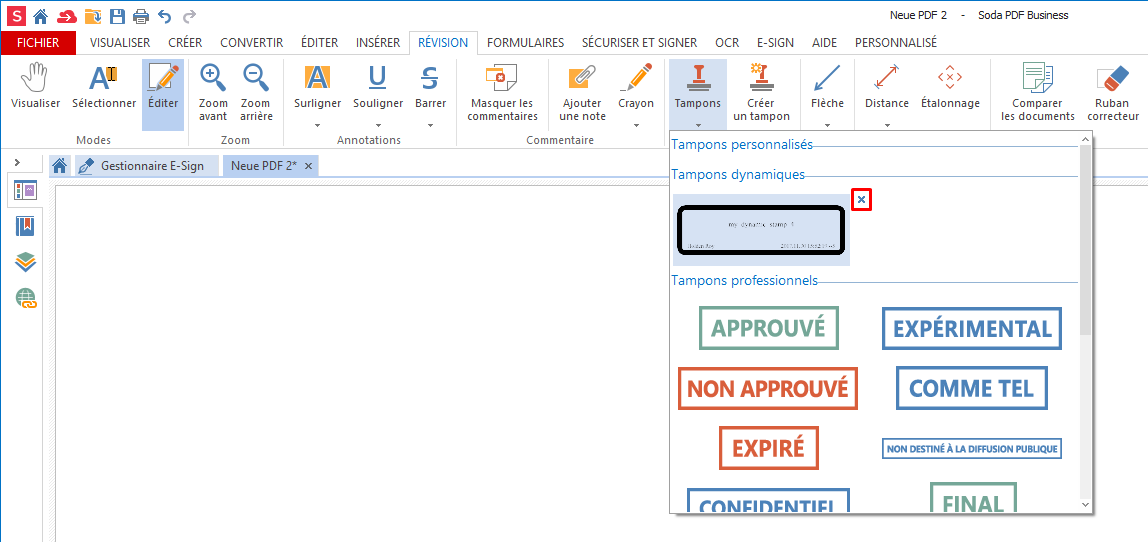This screenshot has width=1148, height=542.
Task: Save the document with the floppy disk icon
Action: coord(117,15)
